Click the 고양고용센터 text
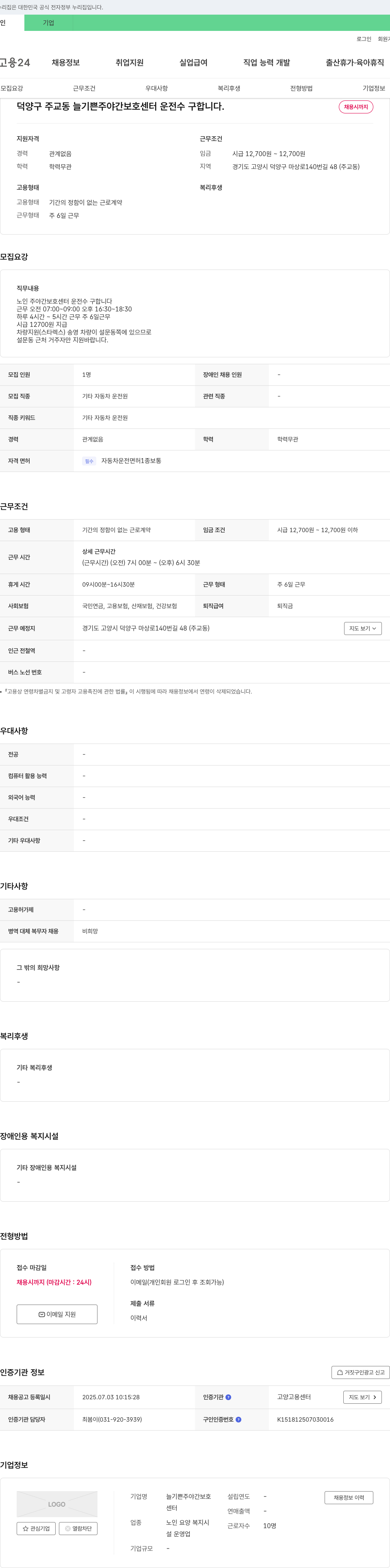The height and width of the screenshot is (1568, 390). tap(294, 1397)
